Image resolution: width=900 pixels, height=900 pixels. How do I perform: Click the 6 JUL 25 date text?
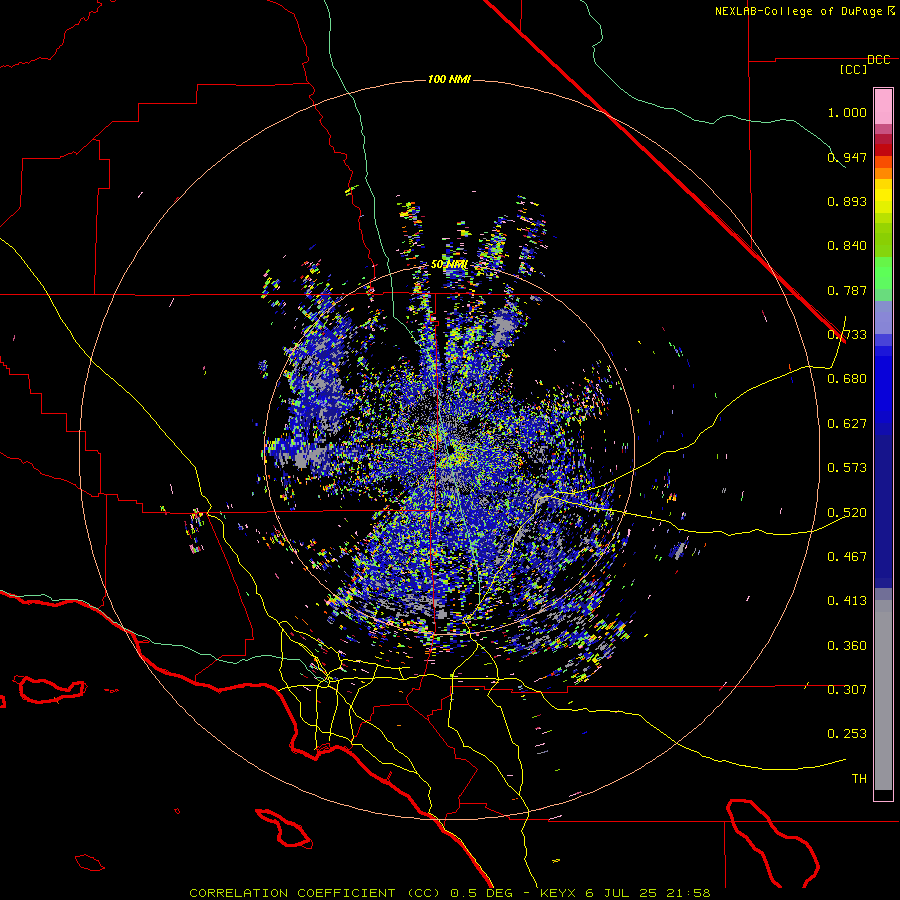pyautogui.click(x=621, y=893)
